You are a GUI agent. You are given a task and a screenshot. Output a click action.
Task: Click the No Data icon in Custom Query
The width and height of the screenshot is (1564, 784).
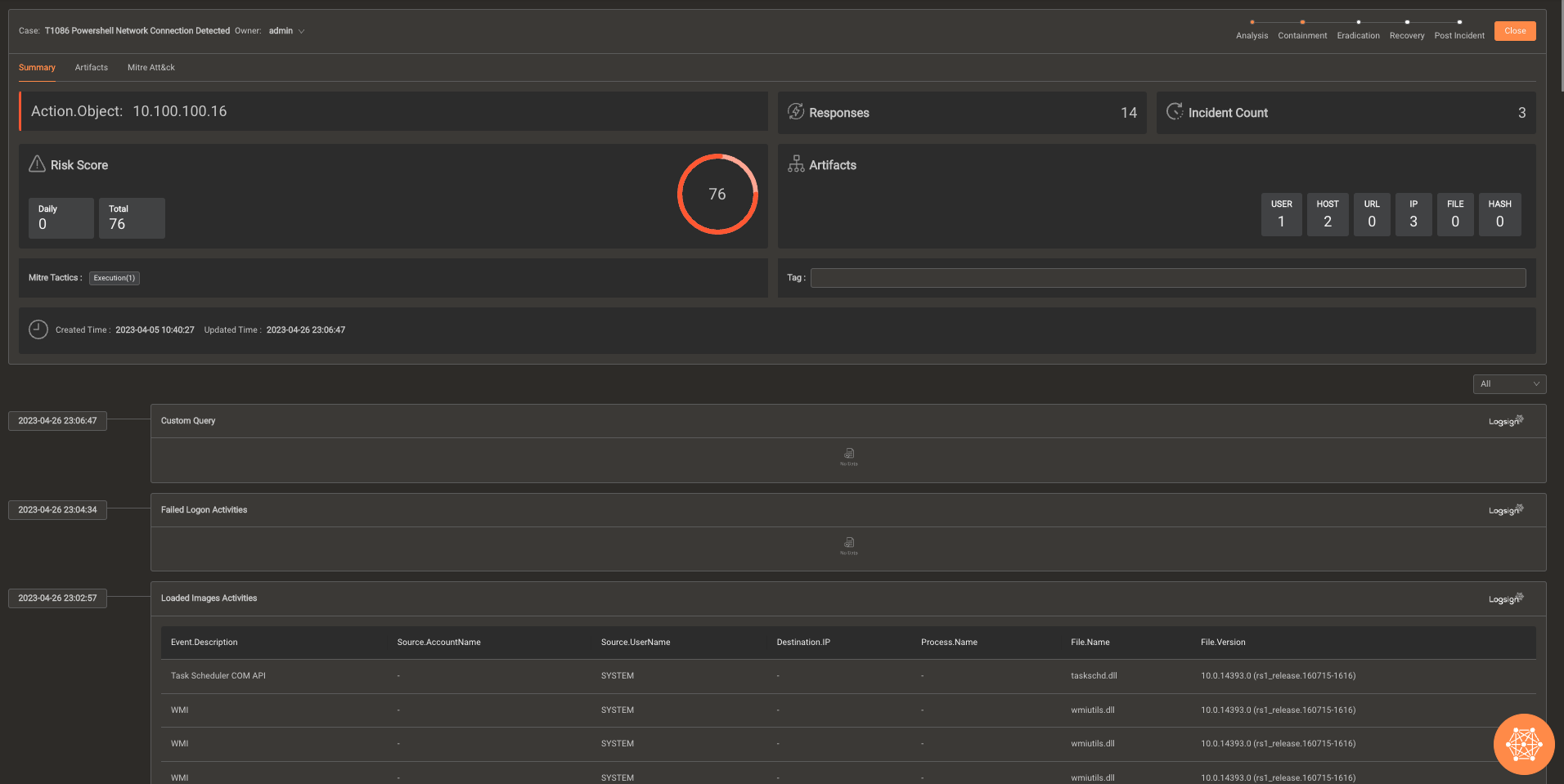(x=849, y=456)
